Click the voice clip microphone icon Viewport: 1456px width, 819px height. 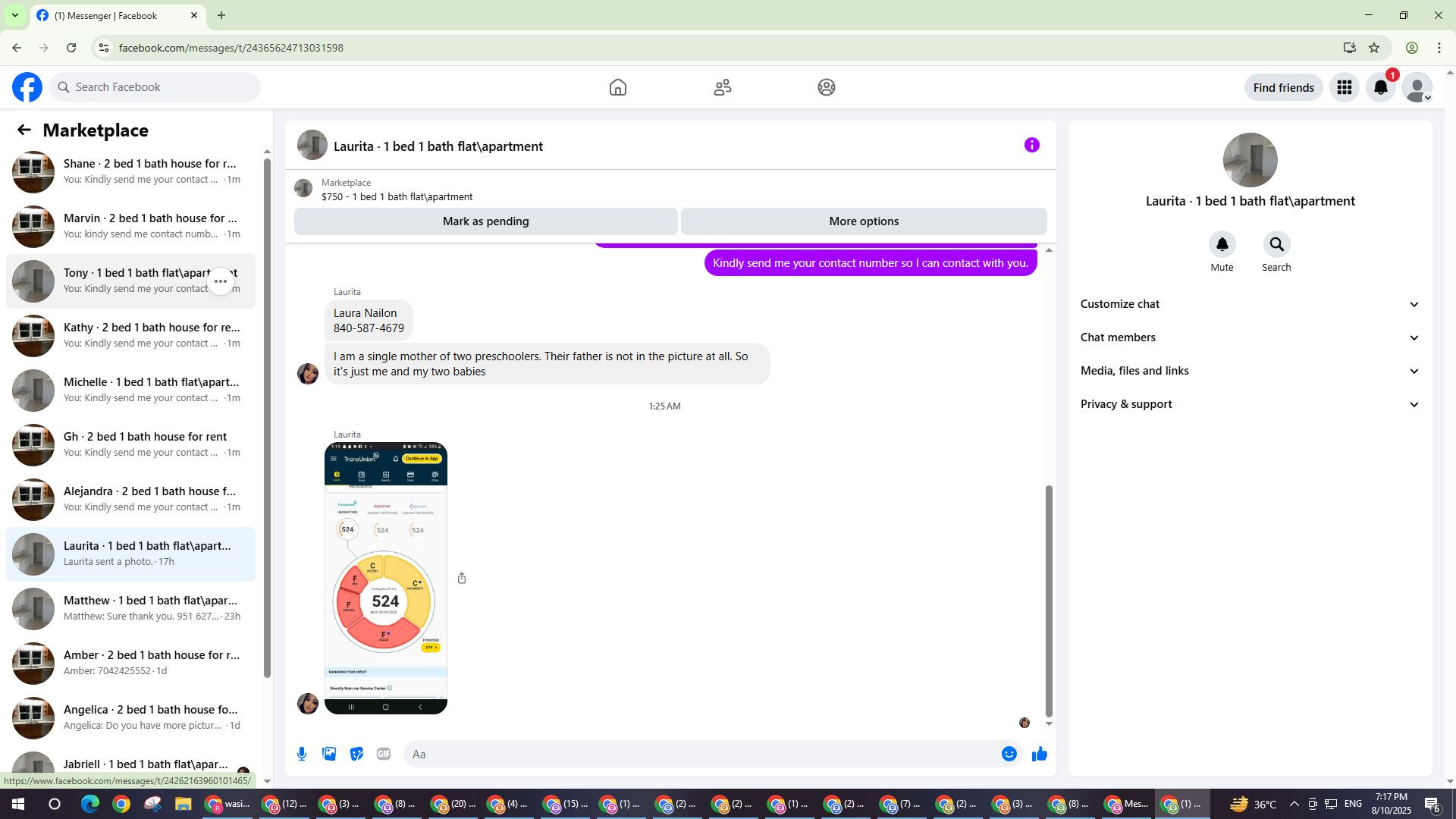click(302, 754)
